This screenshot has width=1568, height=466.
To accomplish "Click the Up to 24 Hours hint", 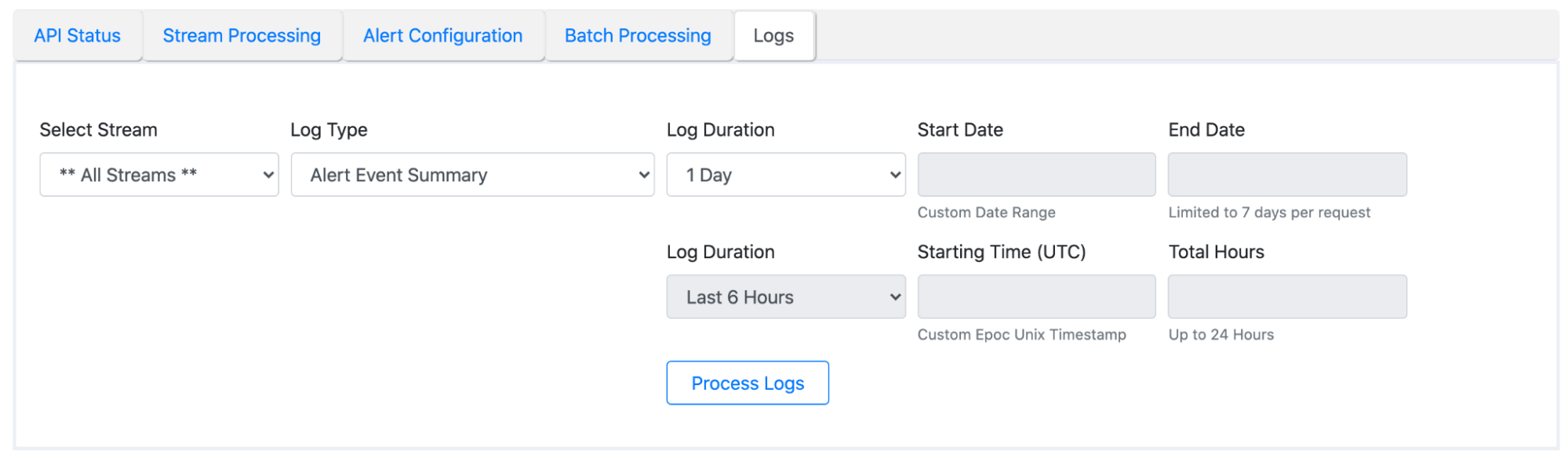I will pyautogui.click(x=1221, y=335).
